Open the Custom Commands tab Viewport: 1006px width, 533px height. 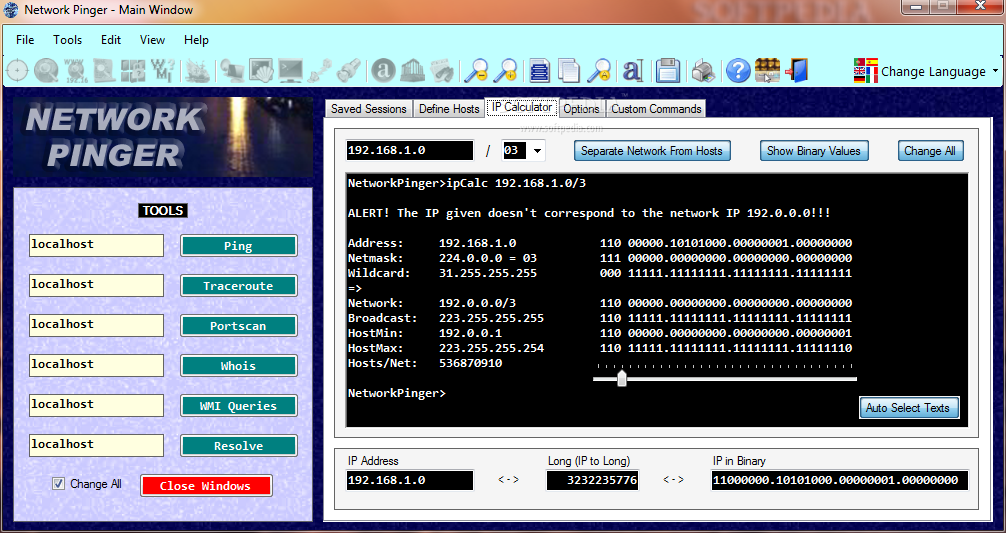(656, 109)
